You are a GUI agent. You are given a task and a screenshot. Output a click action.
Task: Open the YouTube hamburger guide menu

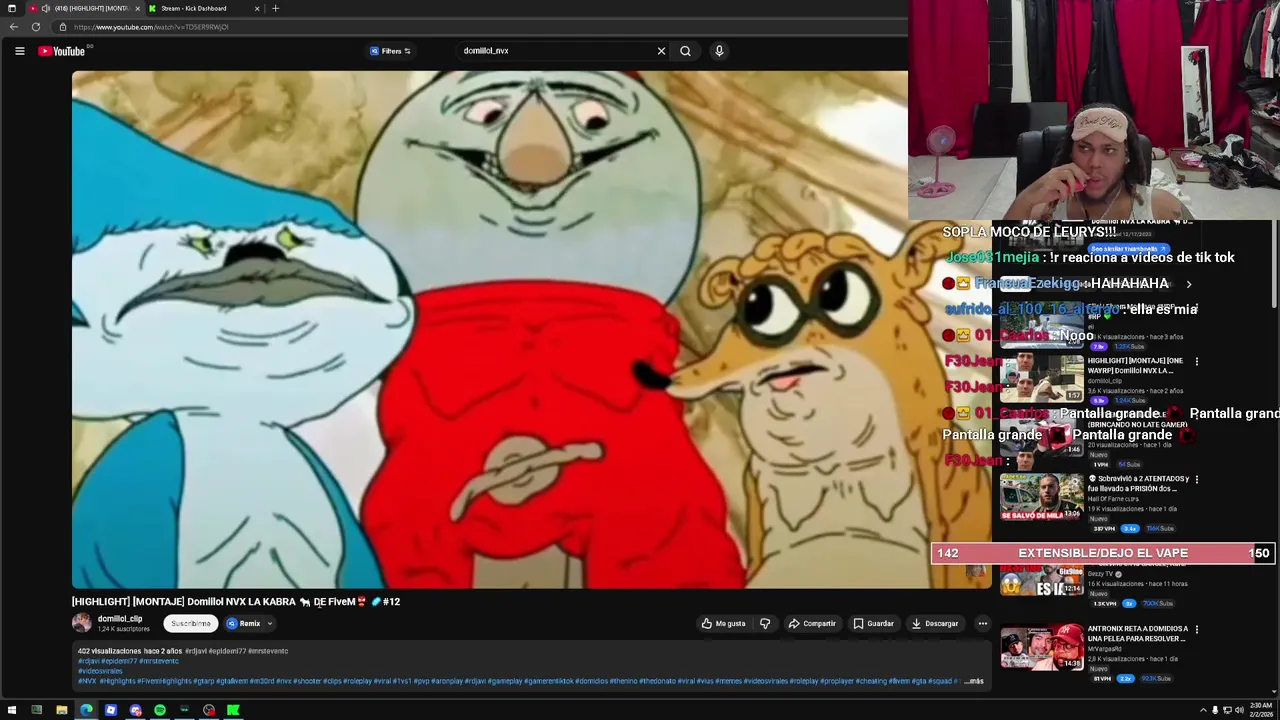pos(19,51)
